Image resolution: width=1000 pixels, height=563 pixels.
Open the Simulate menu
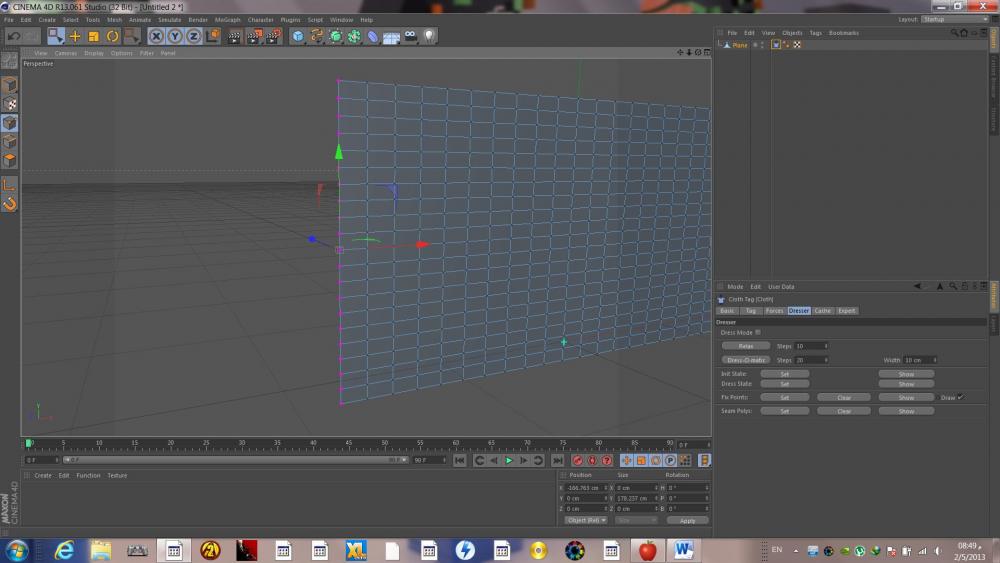coord(169,19)
